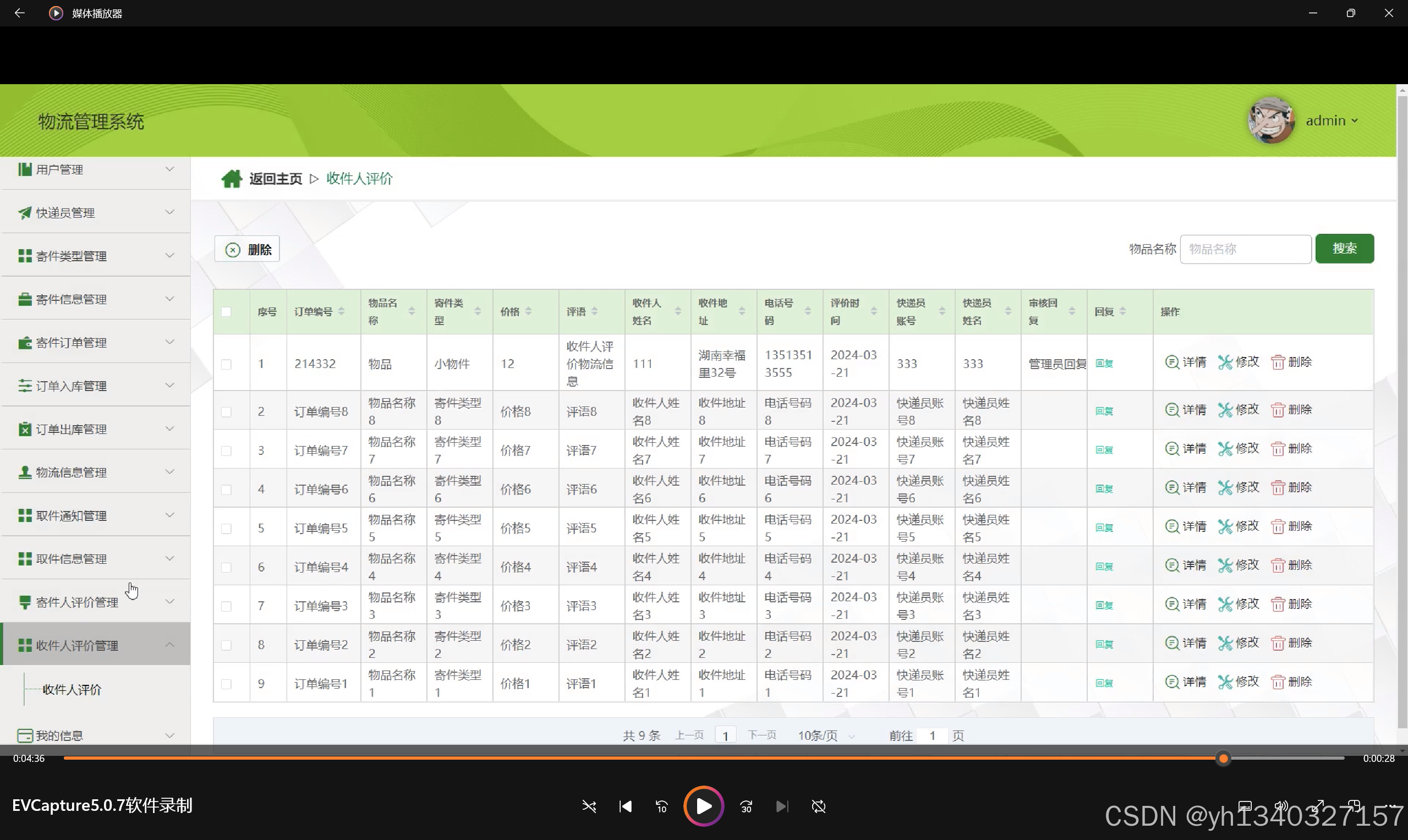Image resolution: width=1408 pixels, height=840 pixels.
Task: Click the 回复 link in row 3
Action: click(x=1104, y=450)
